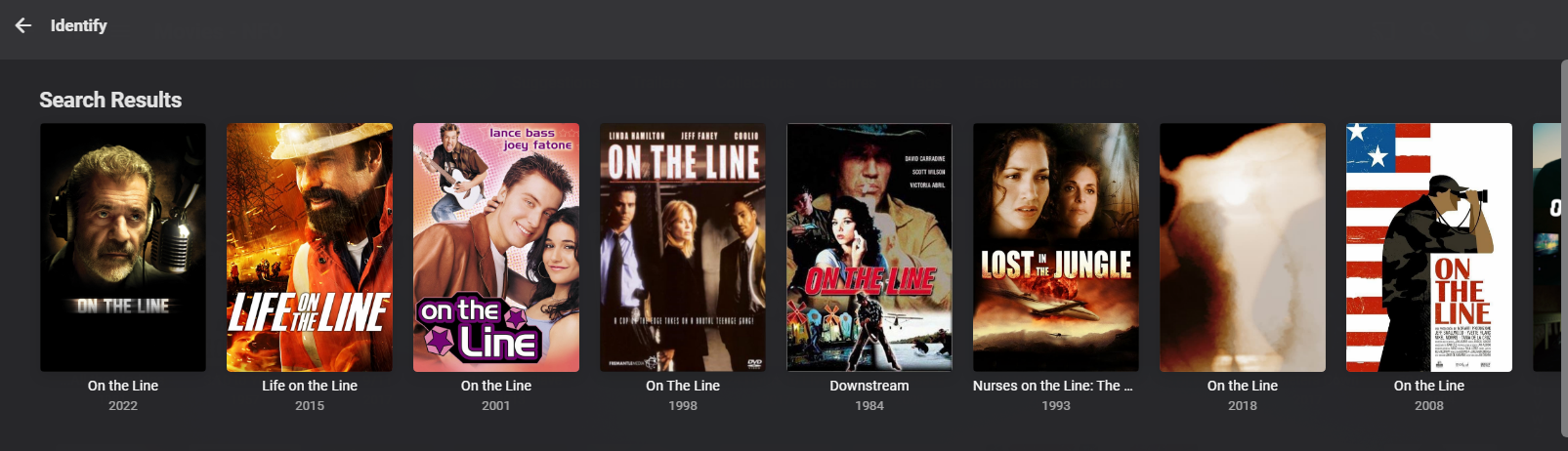Viewport: 1568px width, 451px height.
Task: Click the 'On the Line' title above 2001
Action: pos(496,386)
